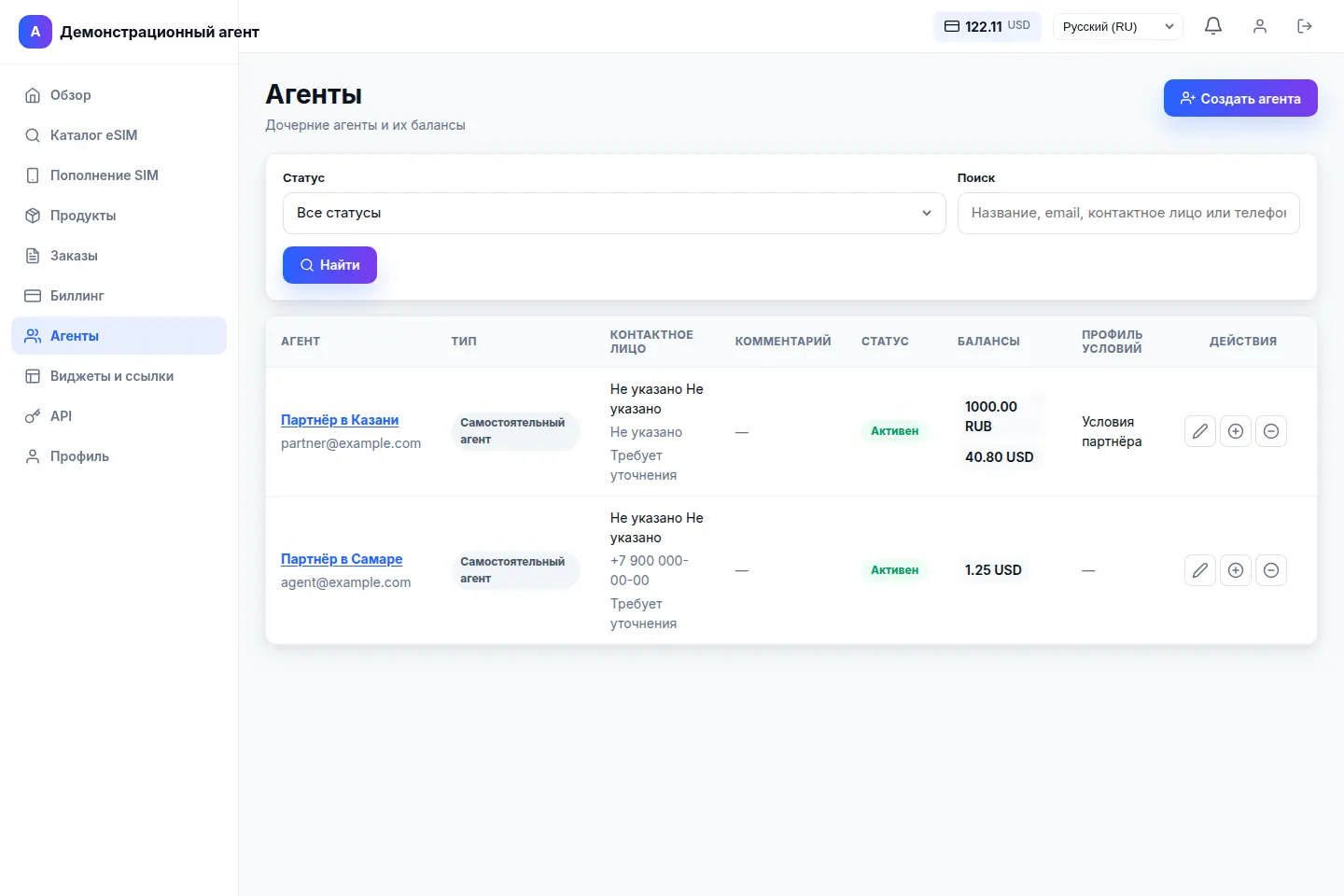This screenshot has height=896, width=1344.
Task: Open Профиль in sidebar
Action: [x=119, y=456]
